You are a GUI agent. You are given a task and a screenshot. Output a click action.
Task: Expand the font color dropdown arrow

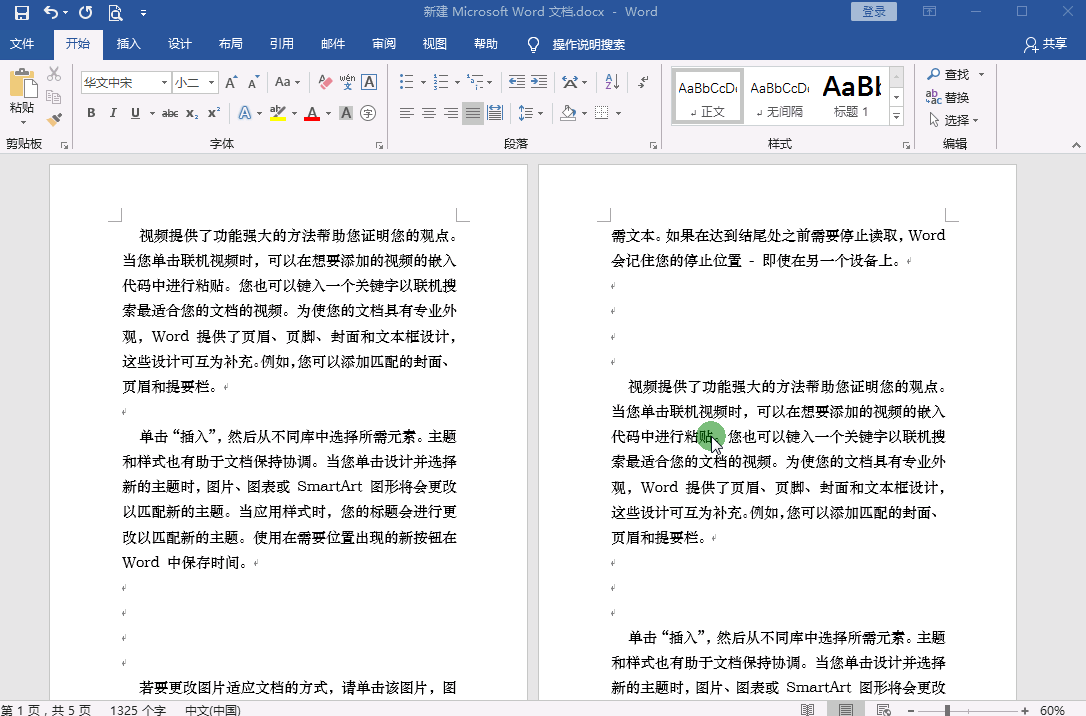tap(328, 113)
